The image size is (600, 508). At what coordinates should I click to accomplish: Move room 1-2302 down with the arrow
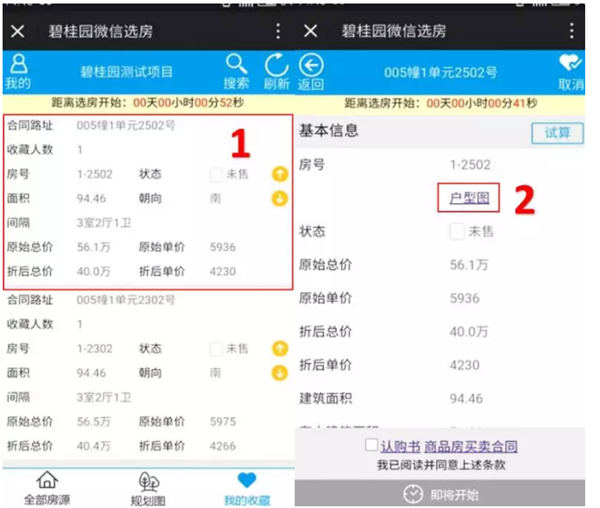click(280, 373)
